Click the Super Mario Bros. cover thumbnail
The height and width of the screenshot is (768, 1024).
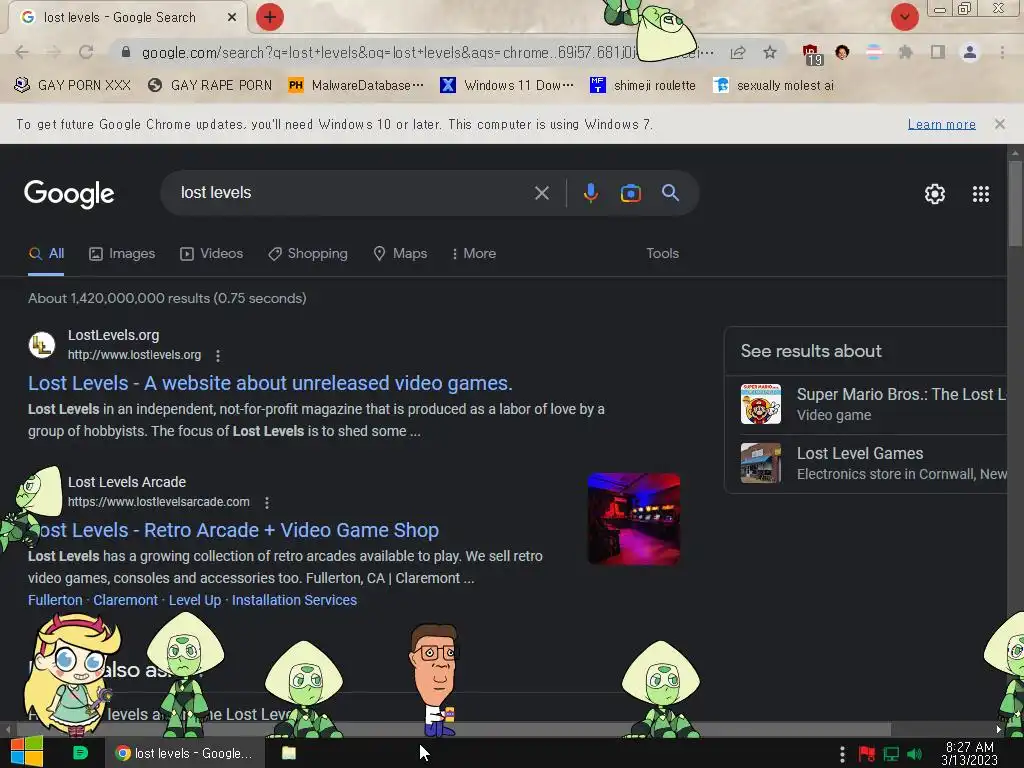point(760,404)
